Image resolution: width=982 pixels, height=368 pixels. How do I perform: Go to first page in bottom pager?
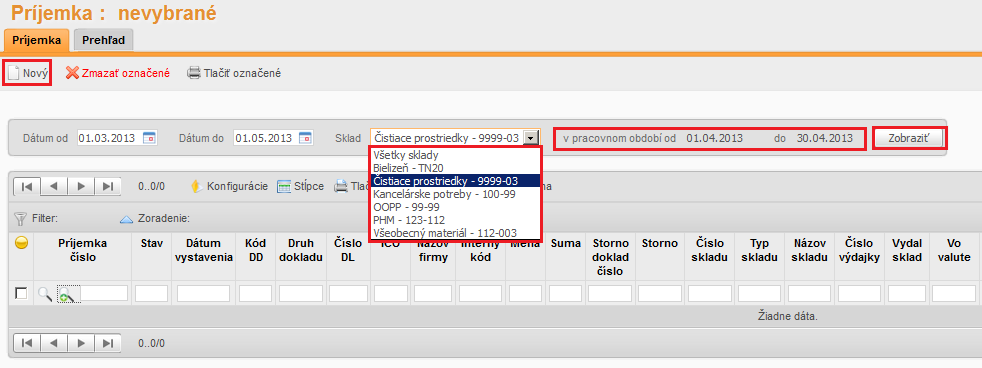point(27,343)
